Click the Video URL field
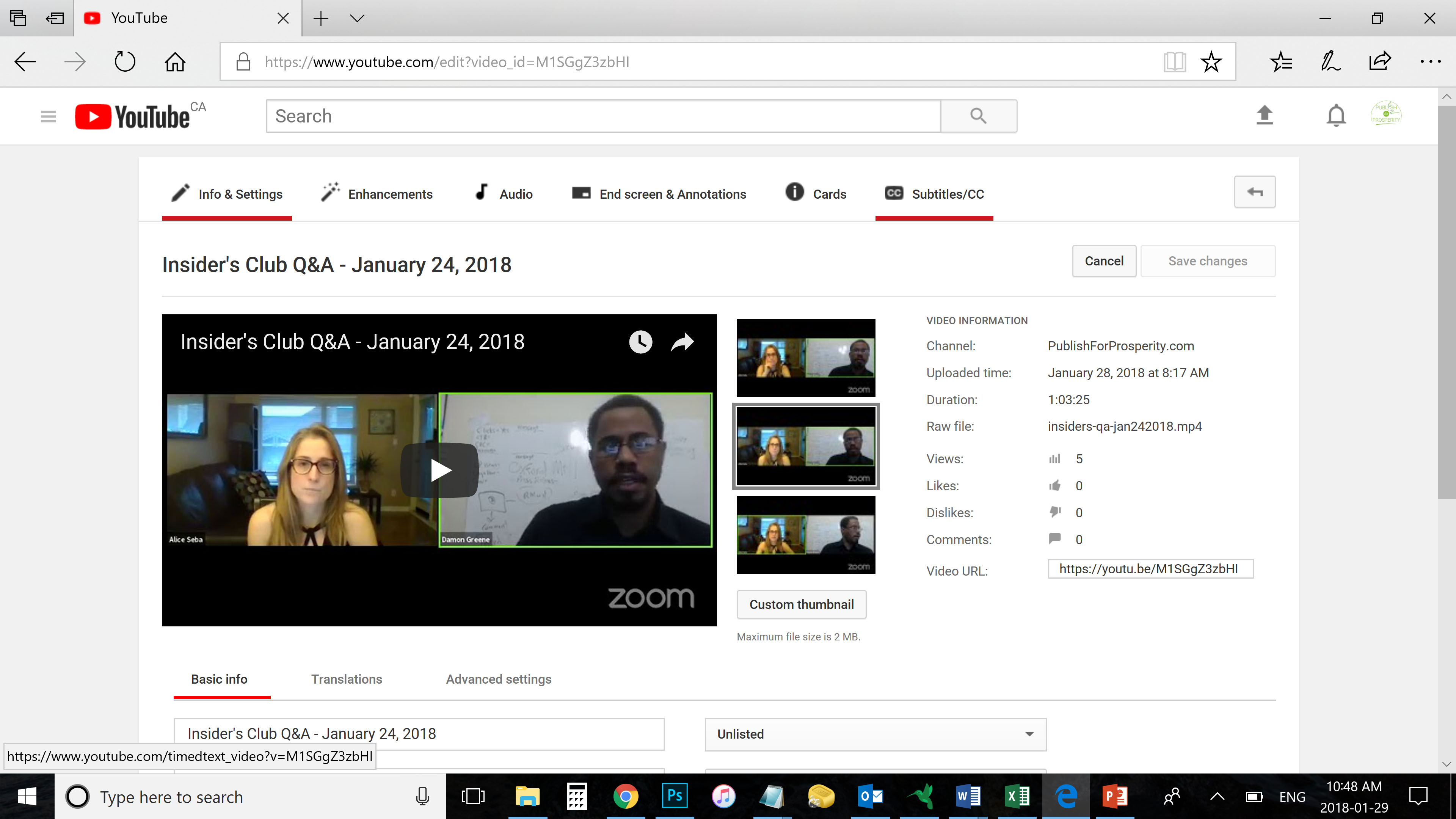This screenshot has height=819, width=1456. [x=1150, y=569]
